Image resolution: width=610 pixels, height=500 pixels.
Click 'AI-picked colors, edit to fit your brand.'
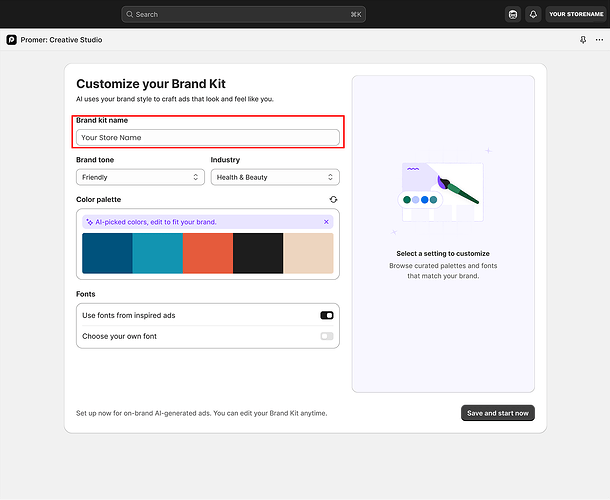(x=156, y=222)
